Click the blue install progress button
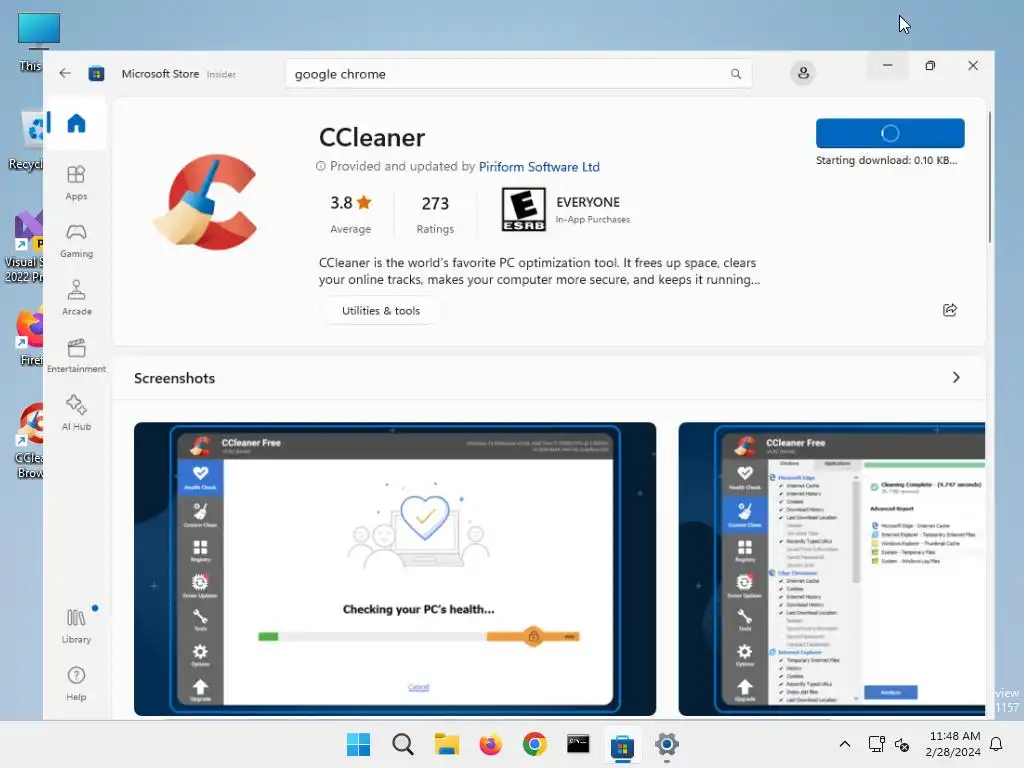 tap(889, 133)
